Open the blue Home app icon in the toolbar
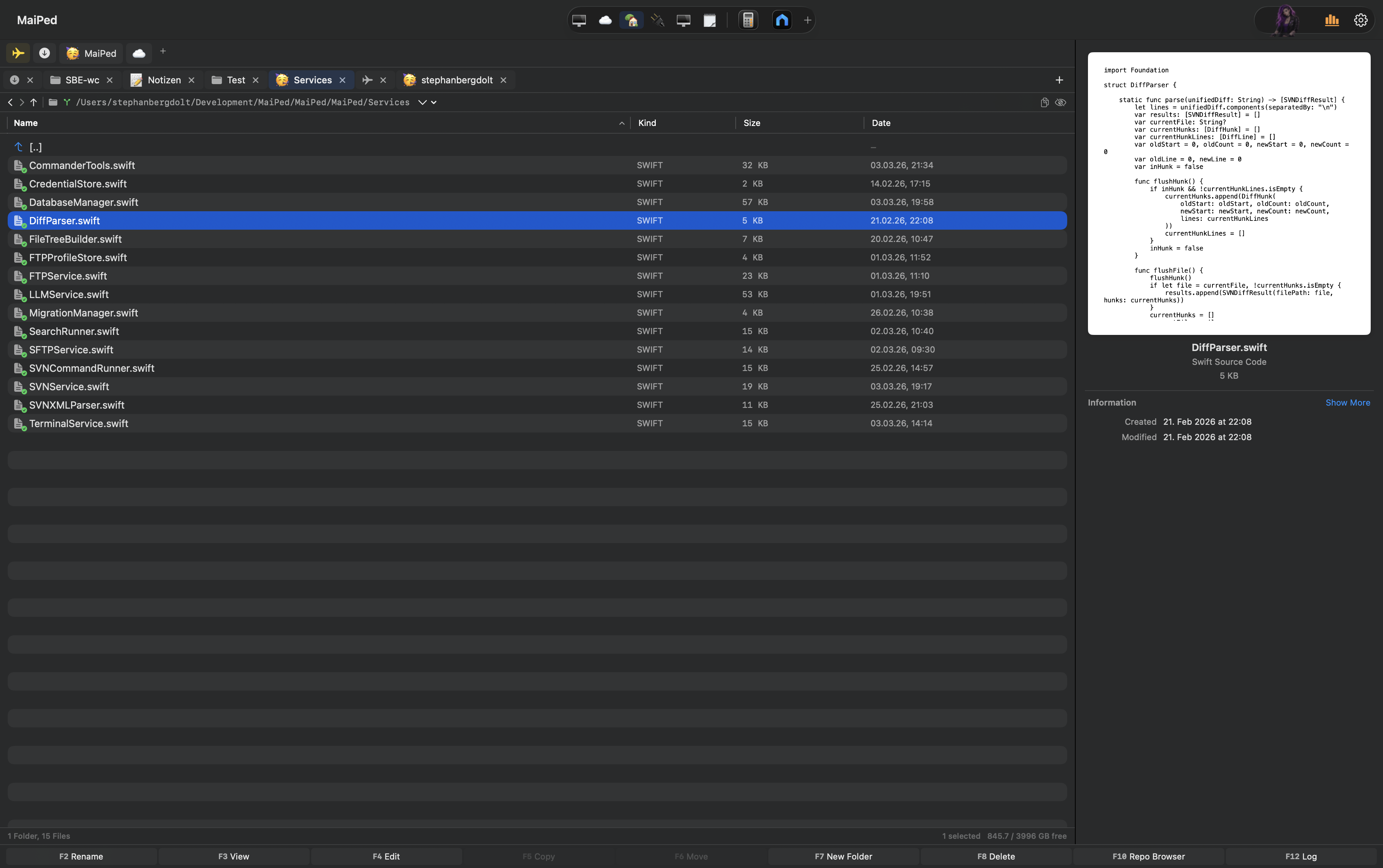 (x=781, y=20)
